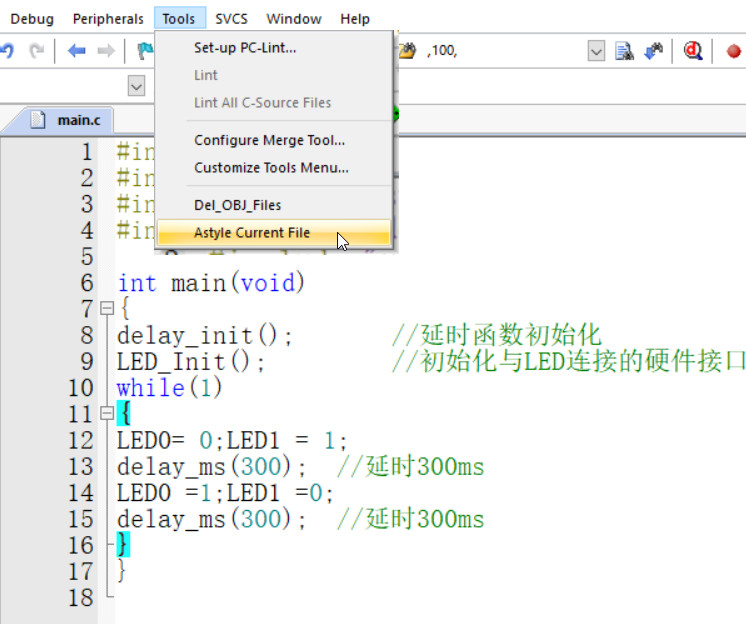
Task: Open the Help menu
Action: point(355,19)
